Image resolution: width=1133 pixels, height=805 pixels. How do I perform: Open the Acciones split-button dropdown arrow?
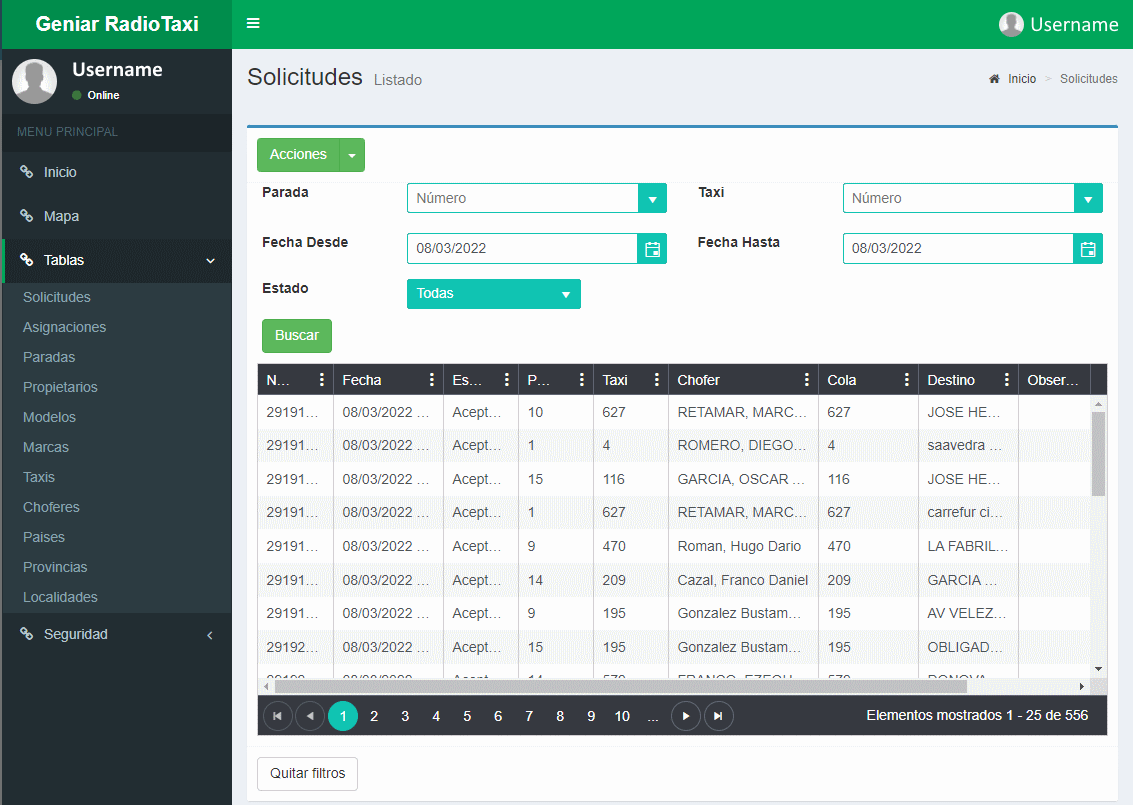(x=352, y=155)
